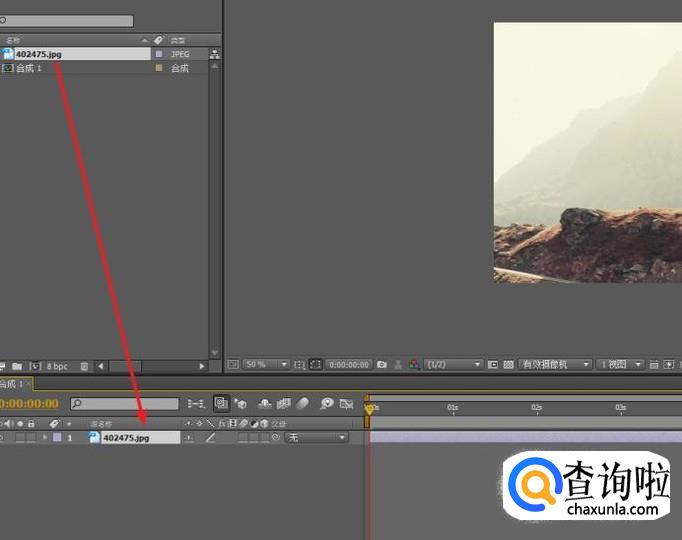Click the Project panel search field

[x=70, y=21]
